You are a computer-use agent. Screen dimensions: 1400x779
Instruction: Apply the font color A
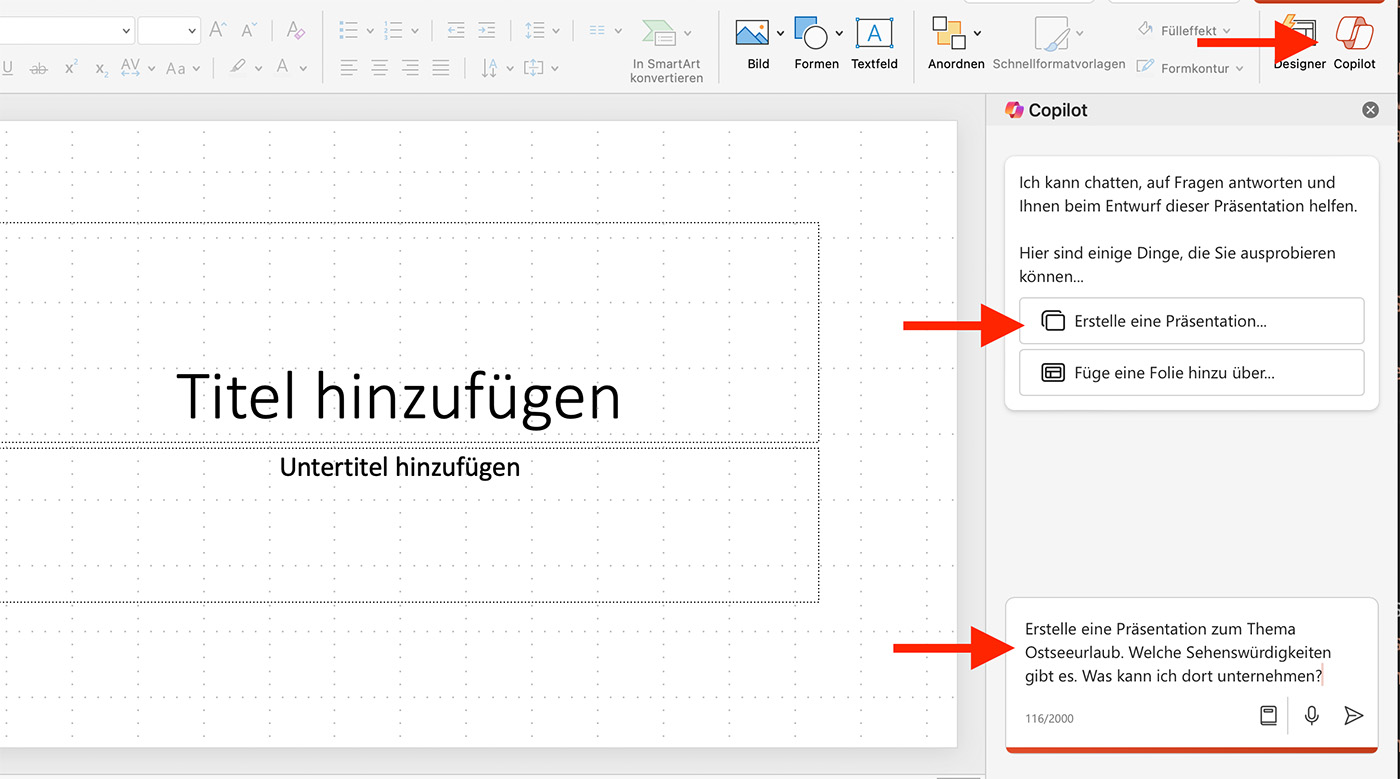pyautogui.click(x=282, y=68)
